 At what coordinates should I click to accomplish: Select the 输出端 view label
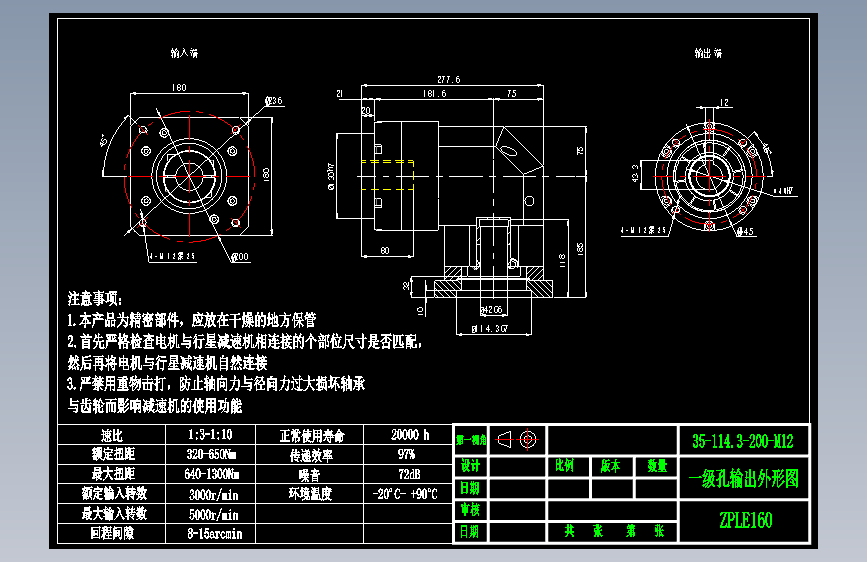pyautogui.click(x=708, y=53)
